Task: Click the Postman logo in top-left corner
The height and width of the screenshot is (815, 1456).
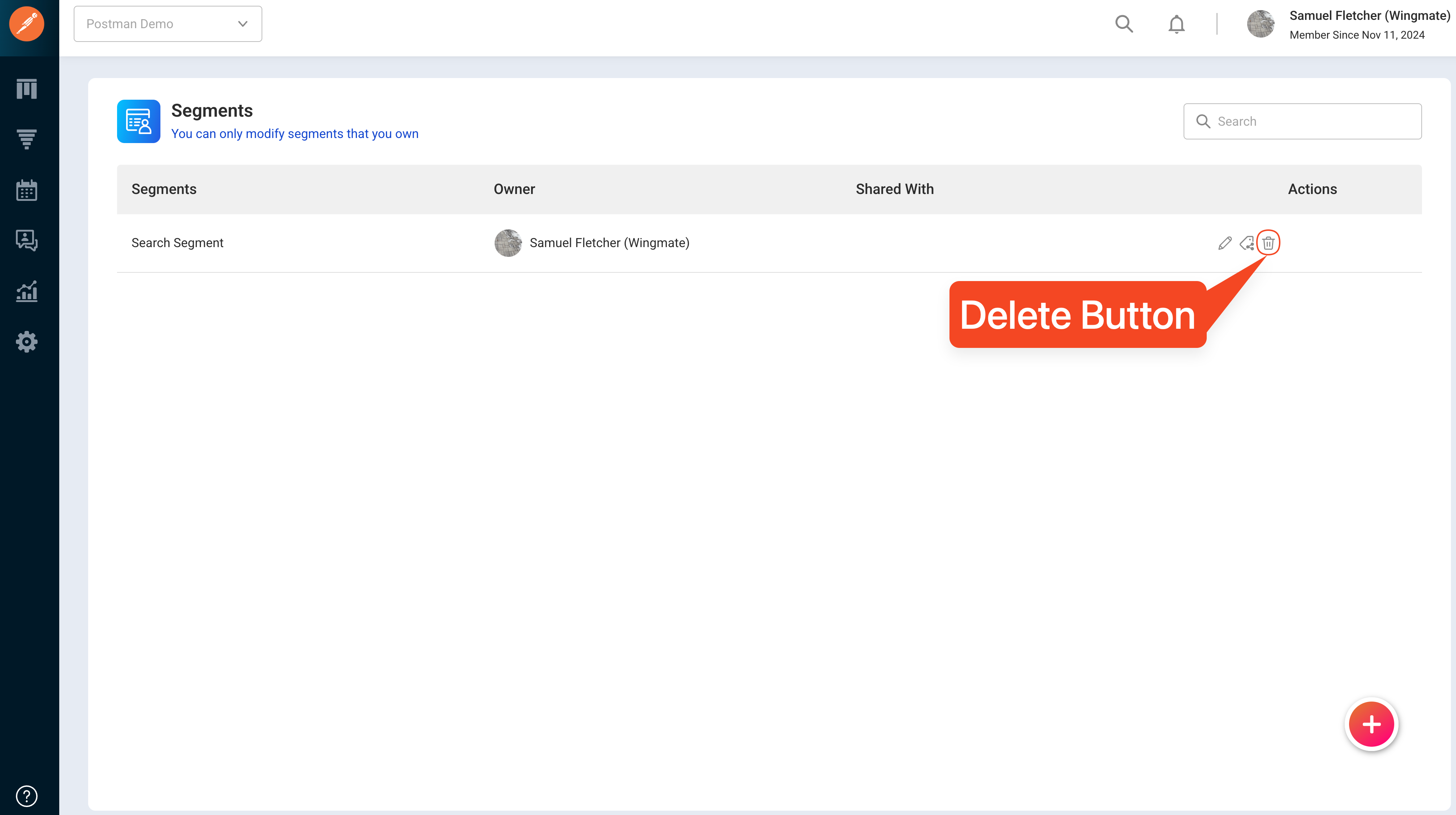Action: 27,24
